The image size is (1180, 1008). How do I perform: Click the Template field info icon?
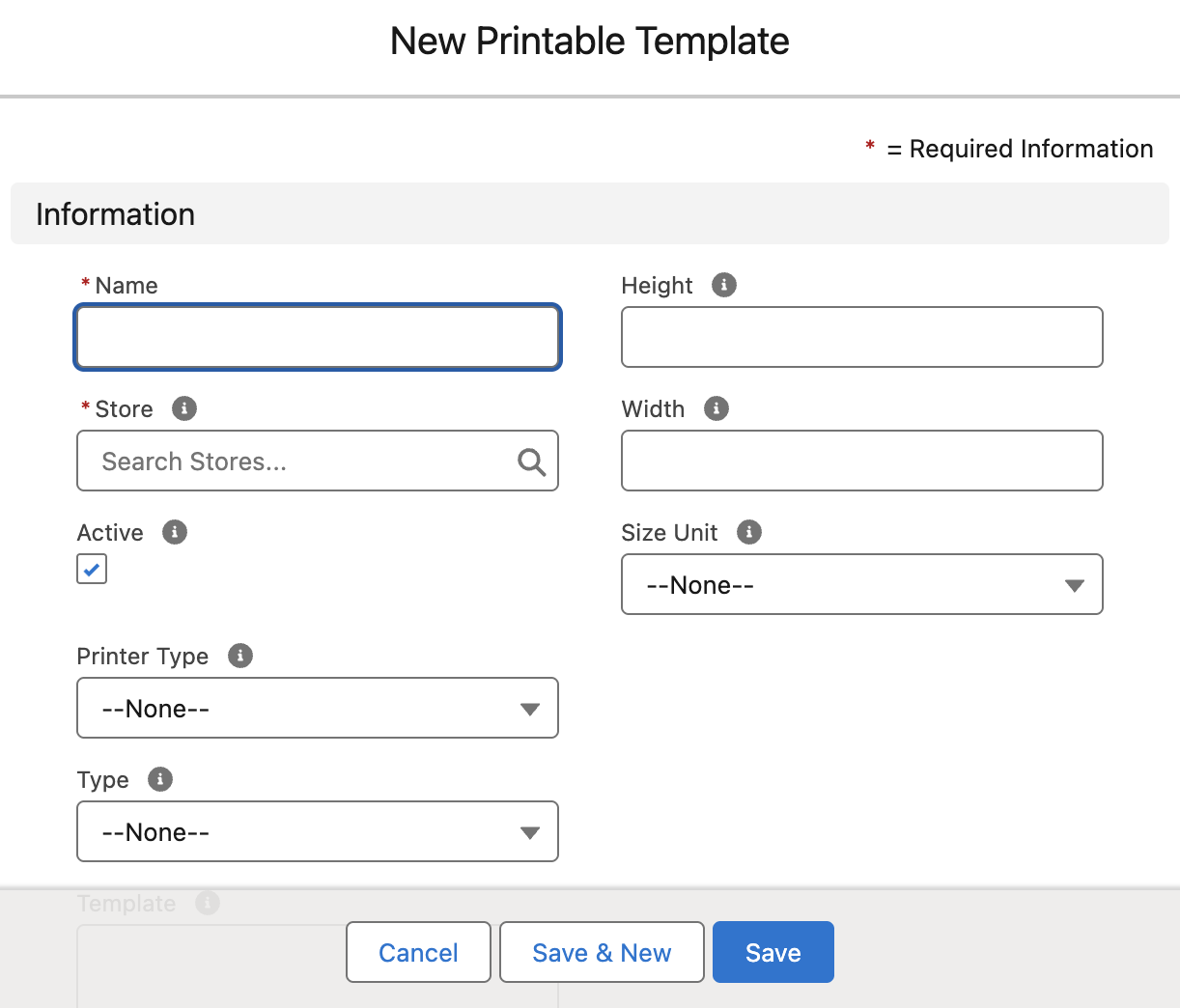coord(207,903)
